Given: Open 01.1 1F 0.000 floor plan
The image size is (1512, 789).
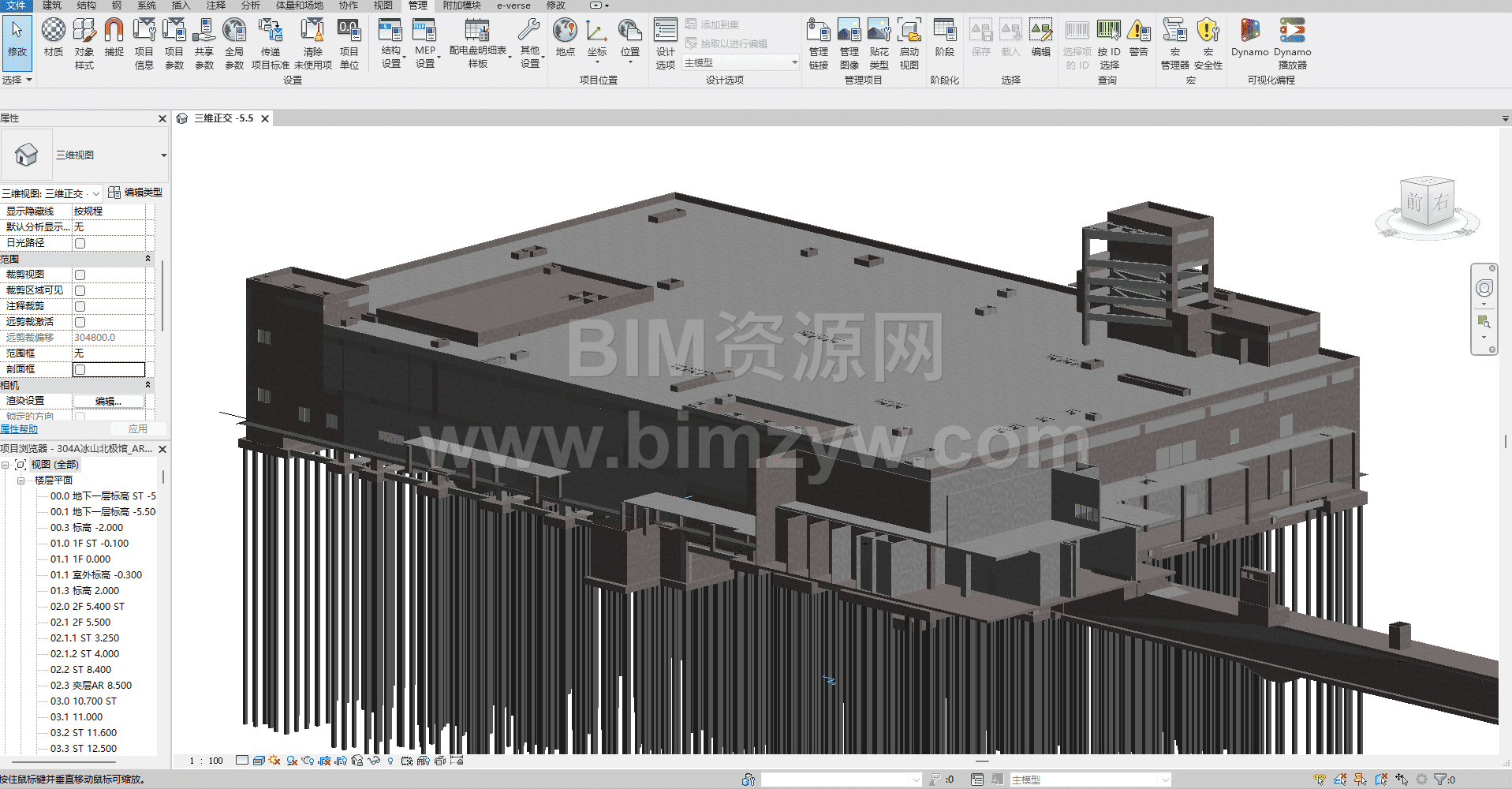Looking at the screenshot, I should (80, 559).
